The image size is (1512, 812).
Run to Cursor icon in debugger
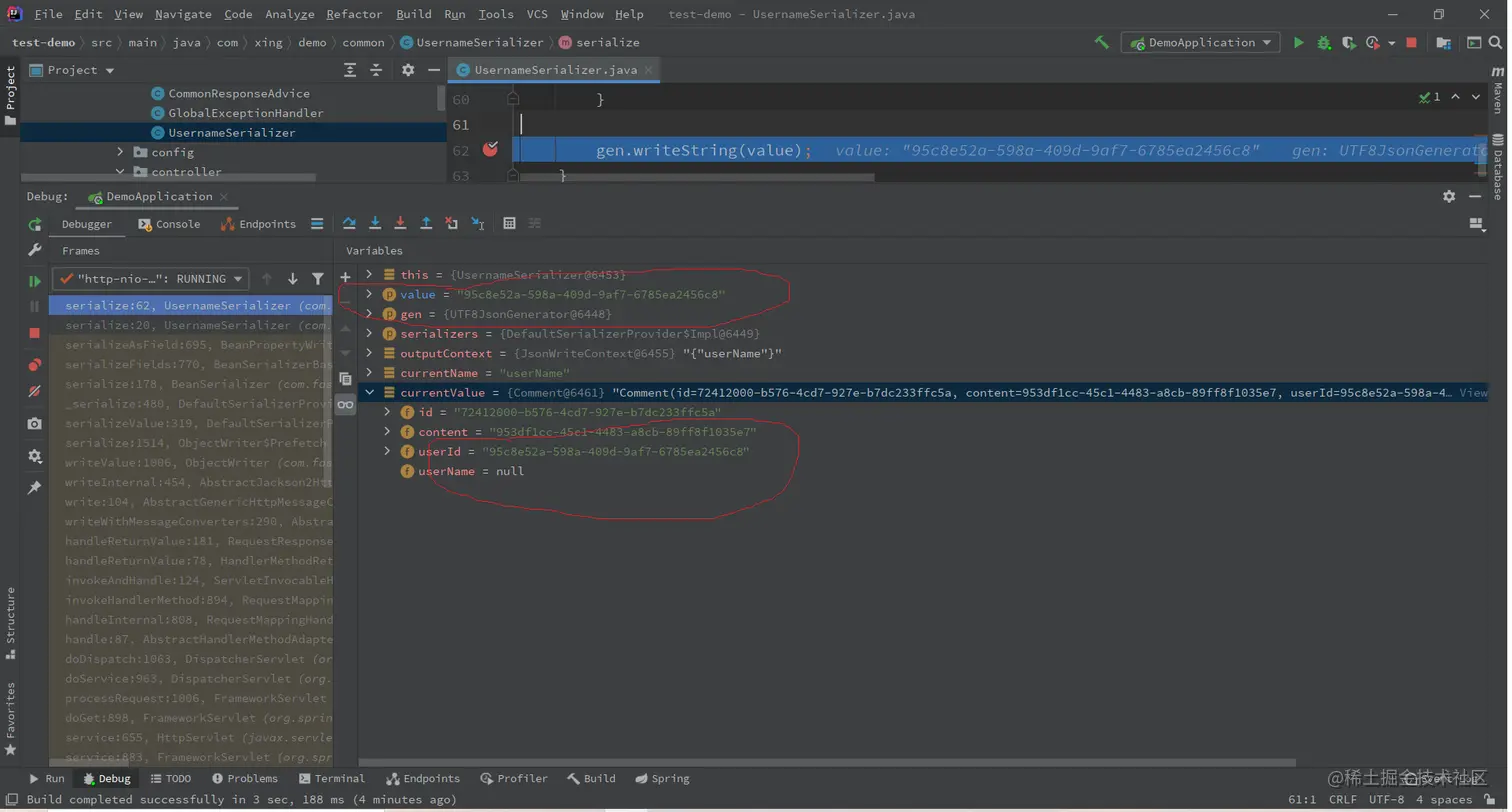click(x=478, y=224)
